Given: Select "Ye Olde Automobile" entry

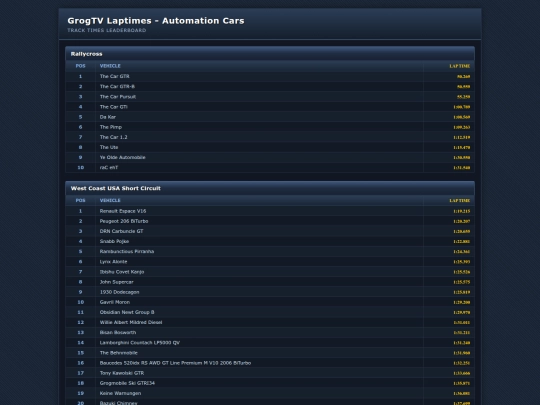Looking at the screenshot, I should pyautogui.click(x=123, y=157).
